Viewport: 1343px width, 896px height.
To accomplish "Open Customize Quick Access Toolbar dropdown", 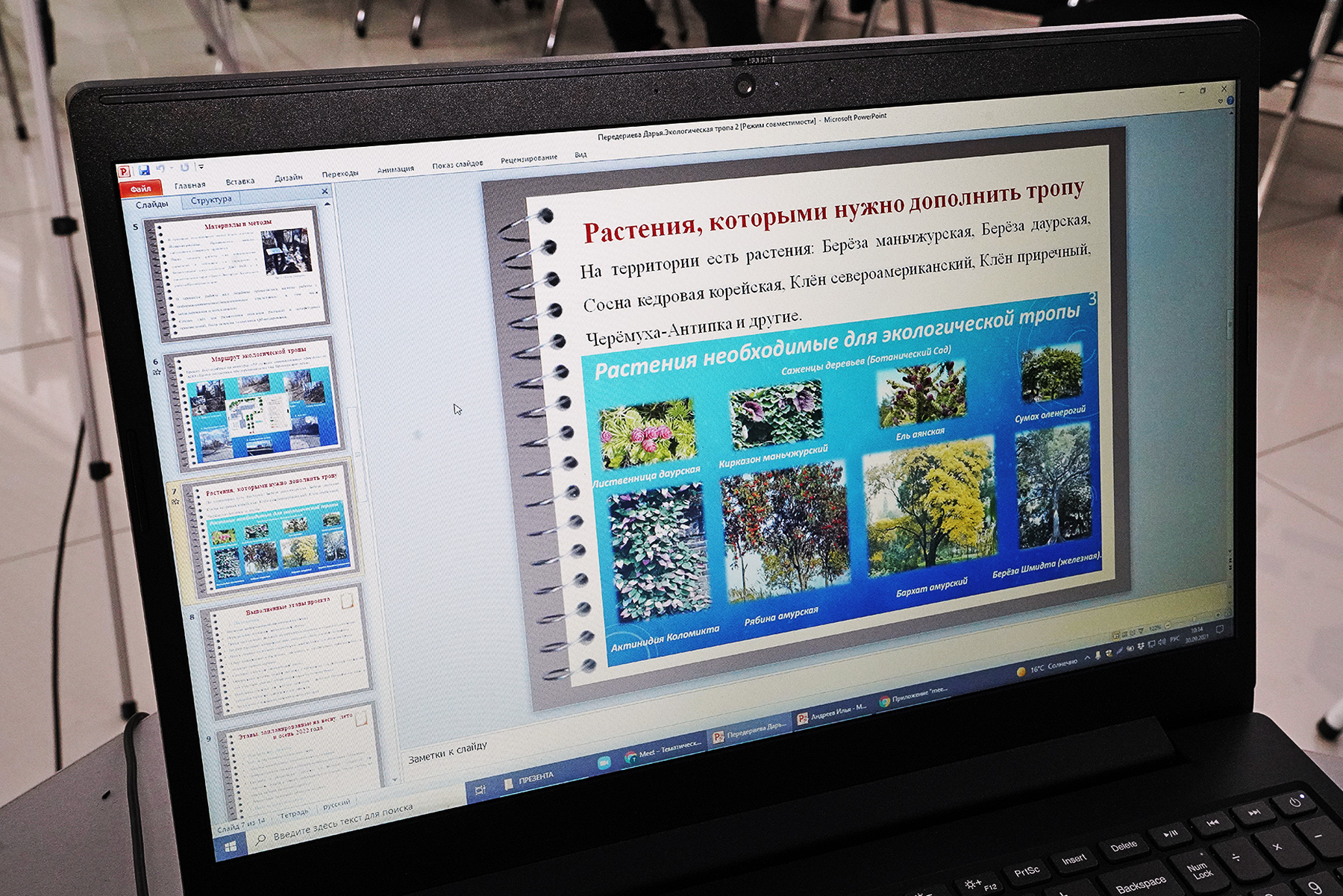I will 201,166.
